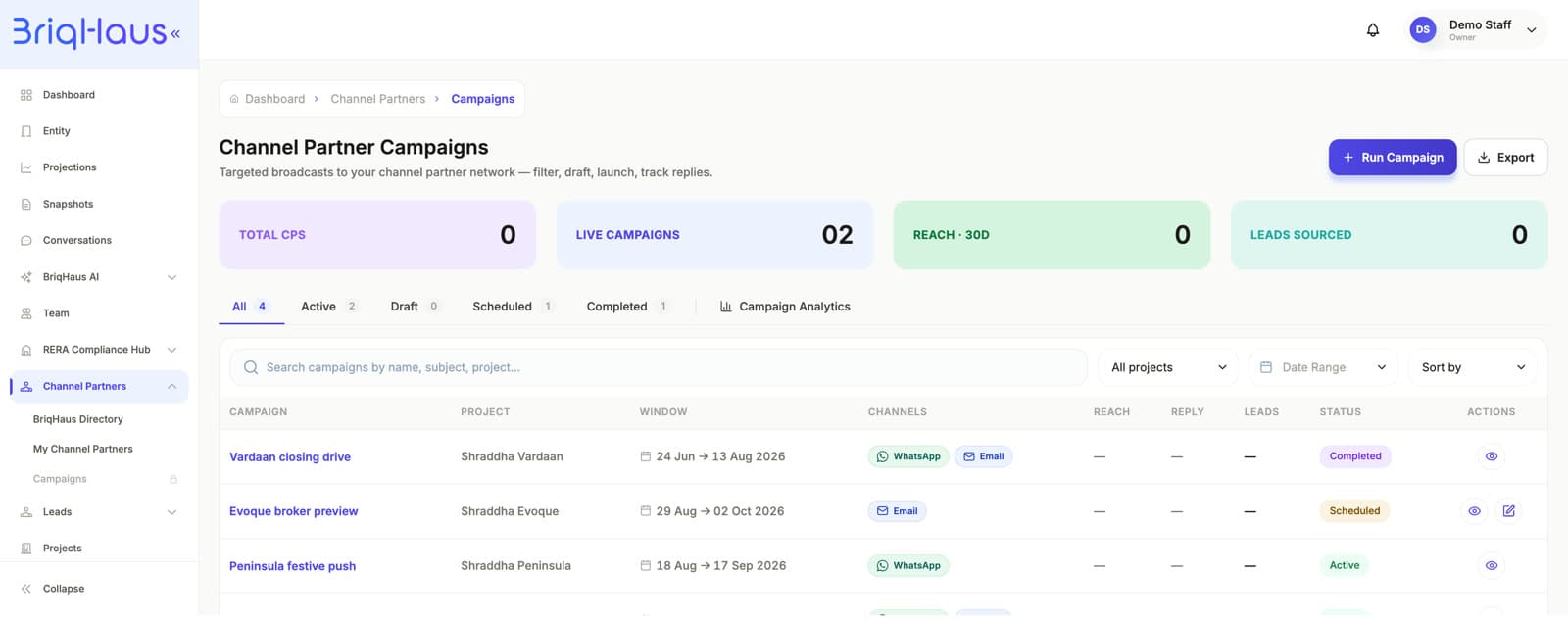Click the Team people icon
This screenshot has height=621, width=1568.
click(26, 313)
